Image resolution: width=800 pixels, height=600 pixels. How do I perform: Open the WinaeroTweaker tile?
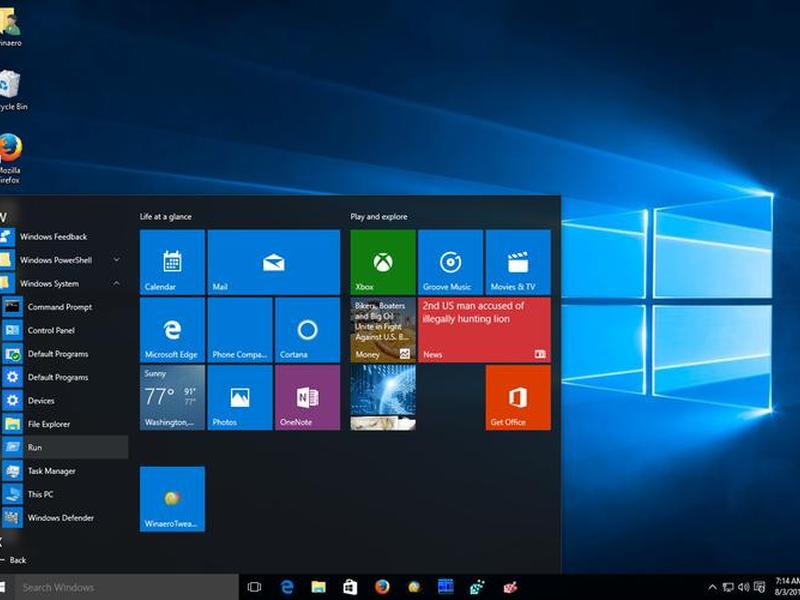pos(172,499)
